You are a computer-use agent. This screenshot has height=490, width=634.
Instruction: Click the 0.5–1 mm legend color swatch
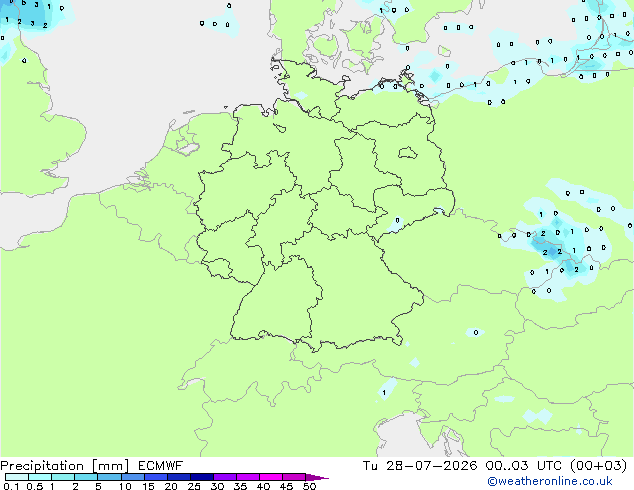coord(40,477)
